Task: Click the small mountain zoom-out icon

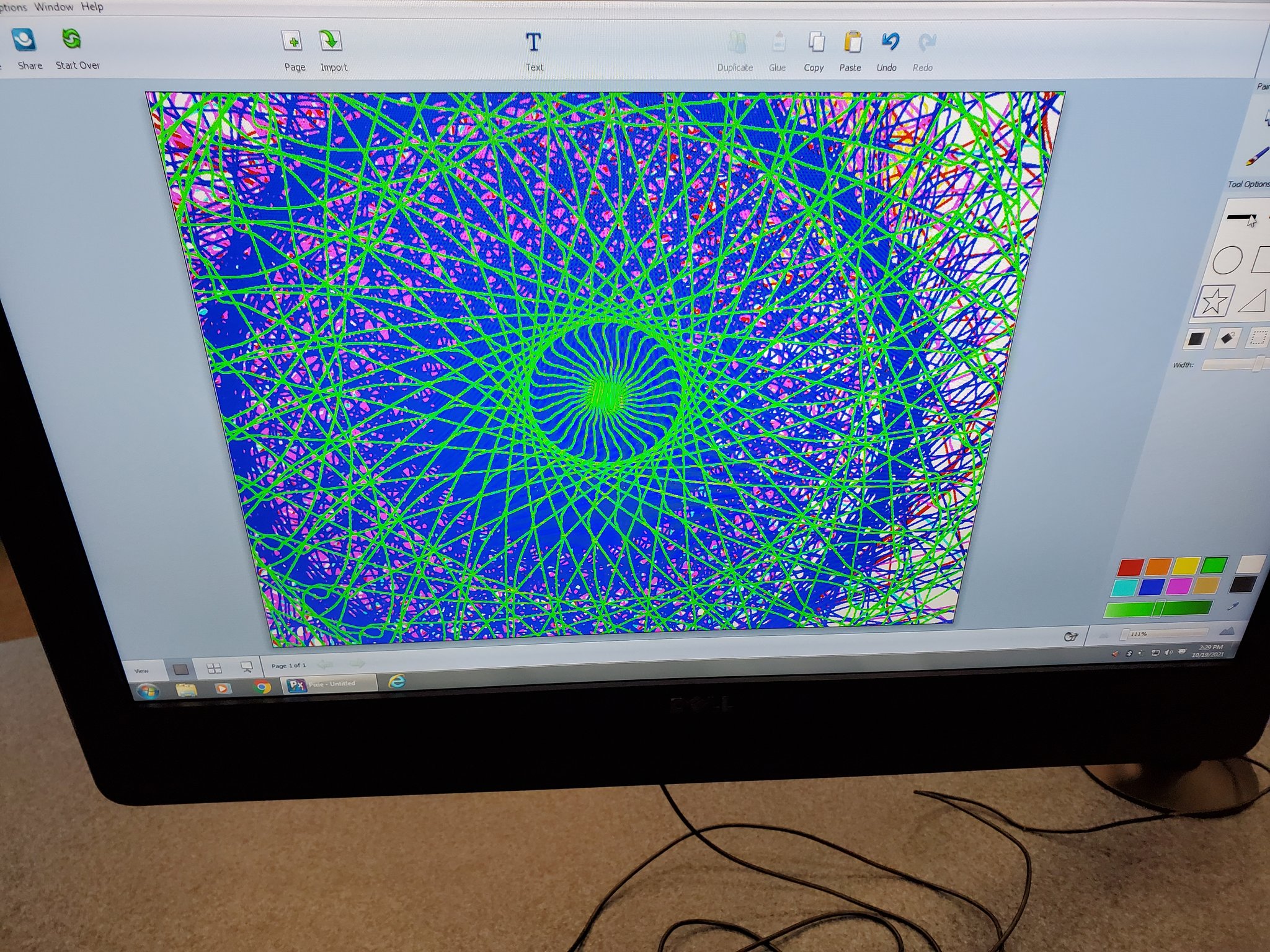Action: click(1104, 635)
